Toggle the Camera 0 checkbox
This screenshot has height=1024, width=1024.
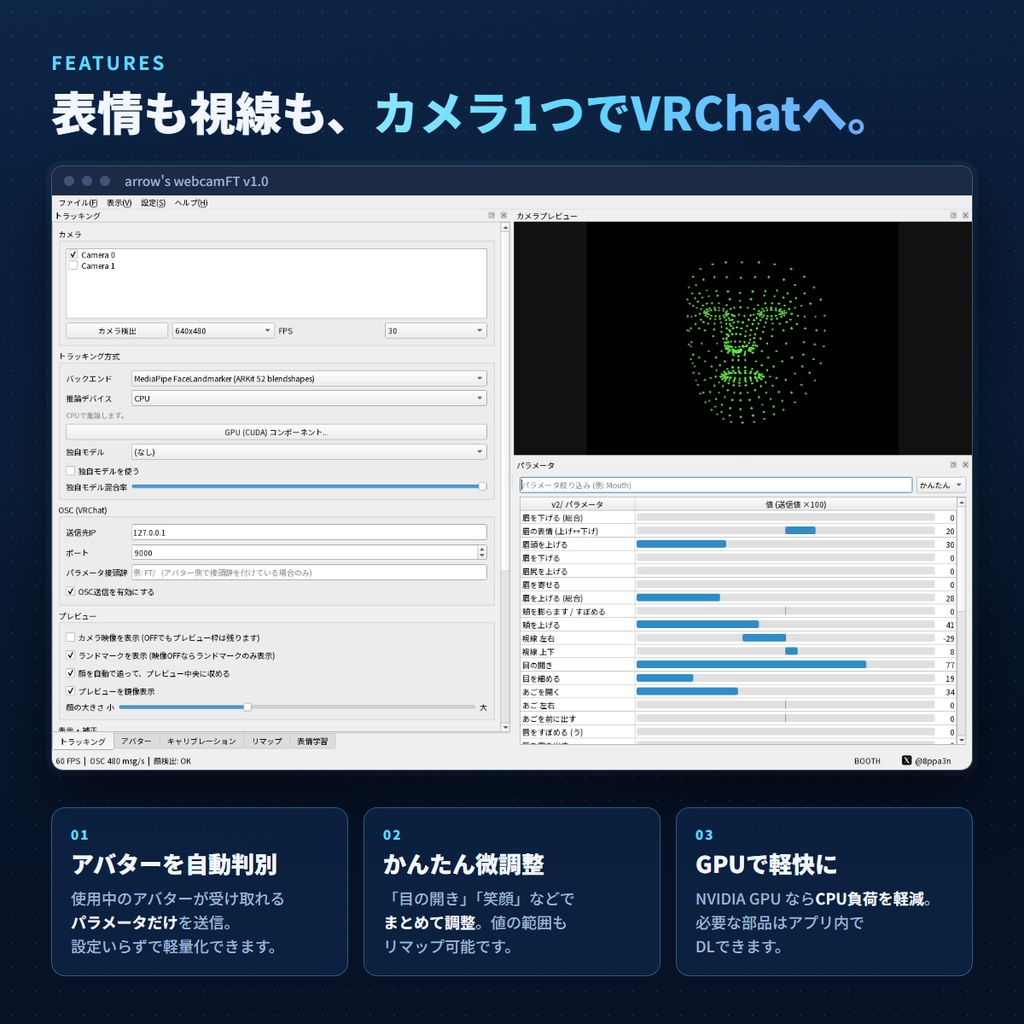(x=73, y=255)
